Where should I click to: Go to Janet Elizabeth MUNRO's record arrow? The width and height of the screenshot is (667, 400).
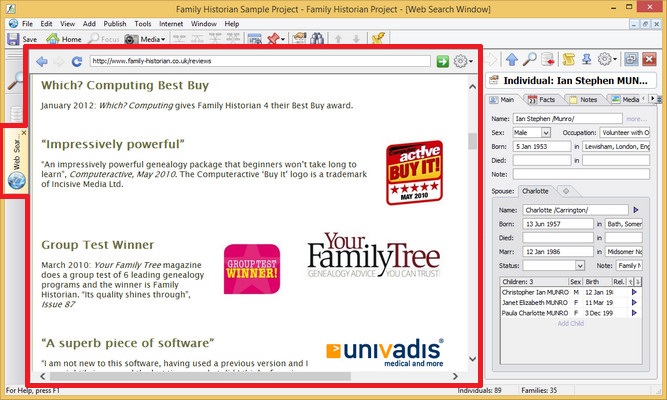pos(634,303)
